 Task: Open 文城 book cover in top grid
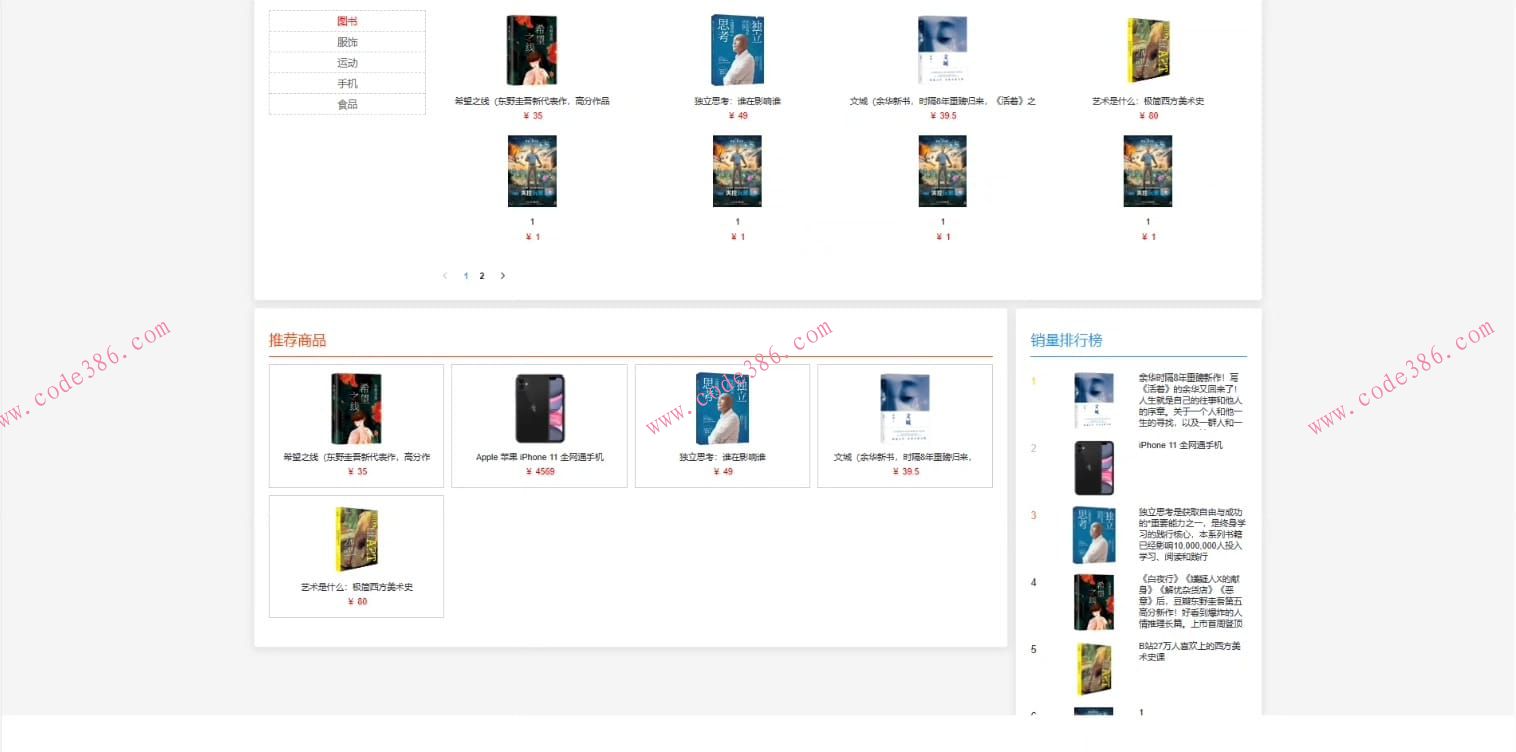click(942, 50)
